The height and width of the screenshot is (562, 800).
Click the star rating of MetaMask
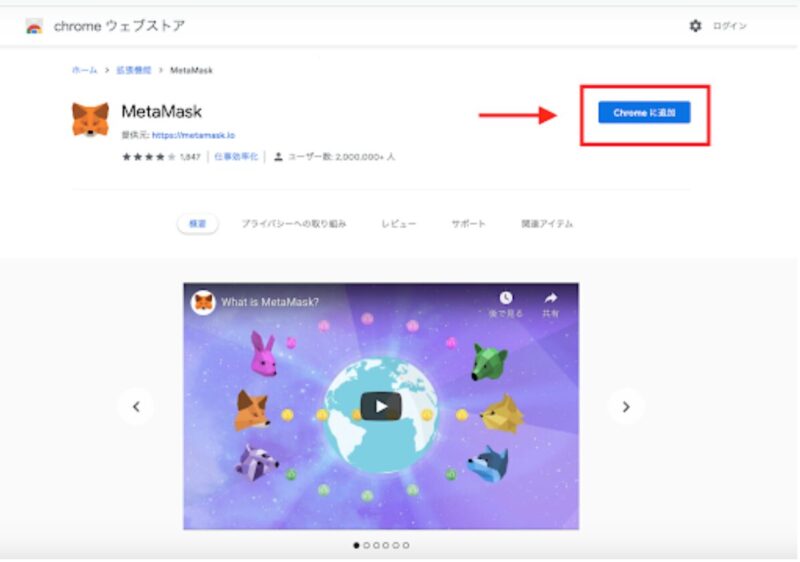(x=148, y=157)
